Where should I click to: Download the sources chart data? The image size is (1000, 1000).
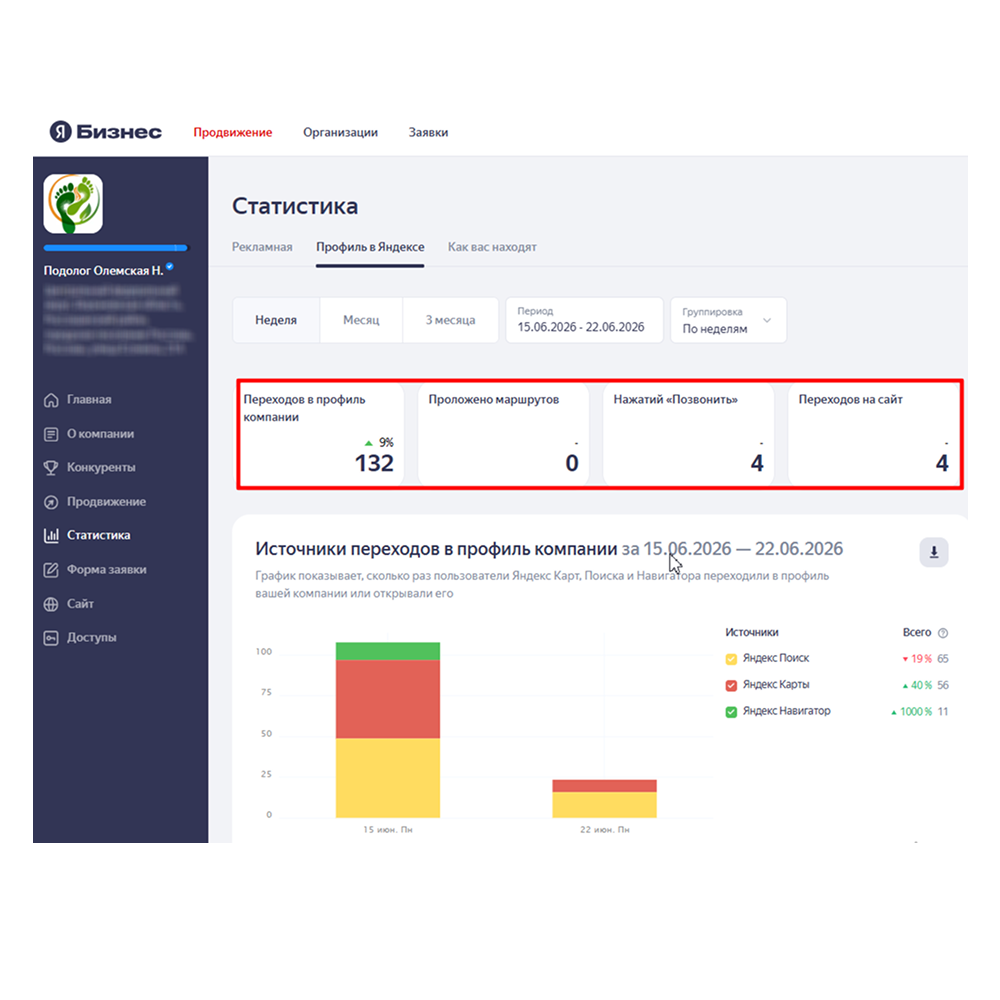(934, 552)
